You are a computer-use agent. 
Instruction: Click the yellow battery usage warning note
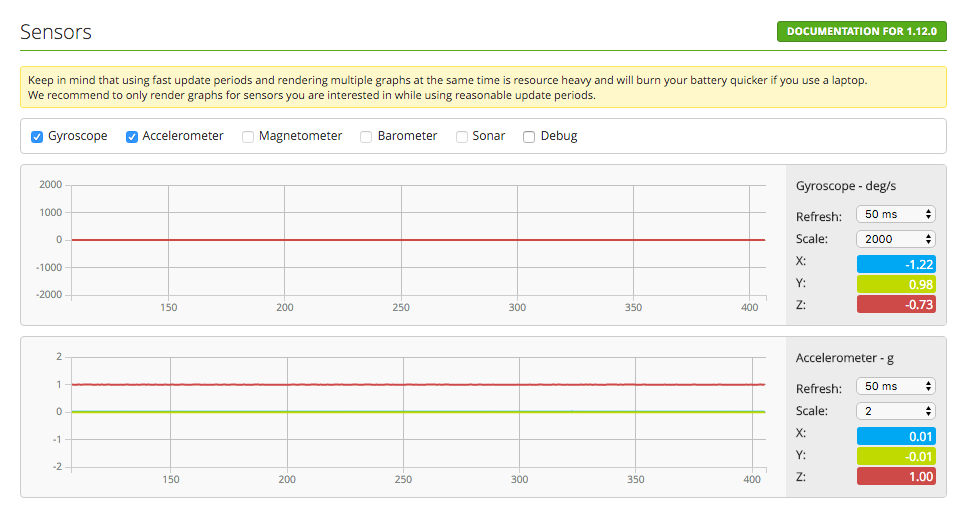(483, 87)
